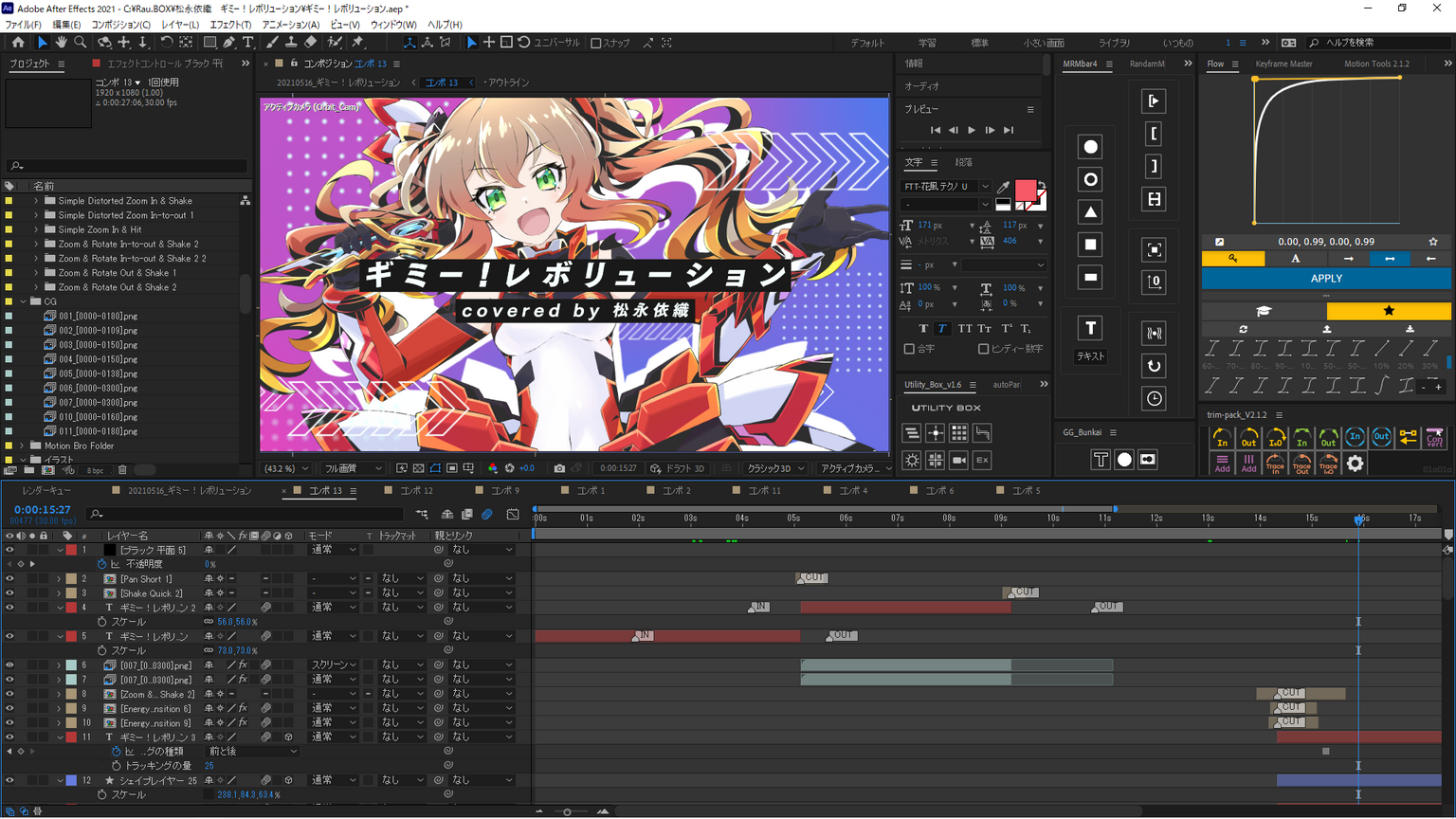The image size is (1456, 819).
Task: Click the solid circle shape button in MRMbar4
Action: coord(1090,147)
